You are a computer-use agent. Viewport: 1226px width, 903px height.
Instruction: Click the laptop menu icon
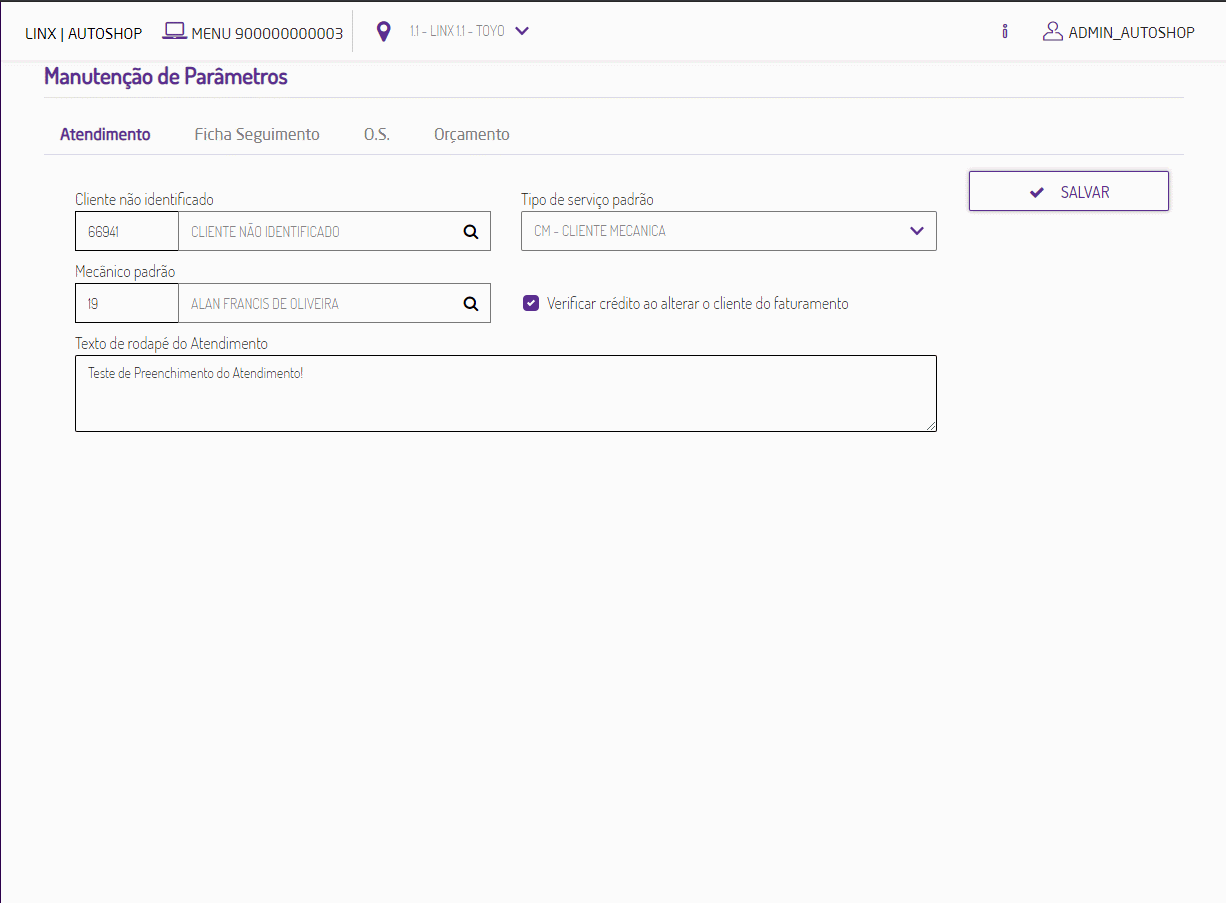(x=175, y=31)
